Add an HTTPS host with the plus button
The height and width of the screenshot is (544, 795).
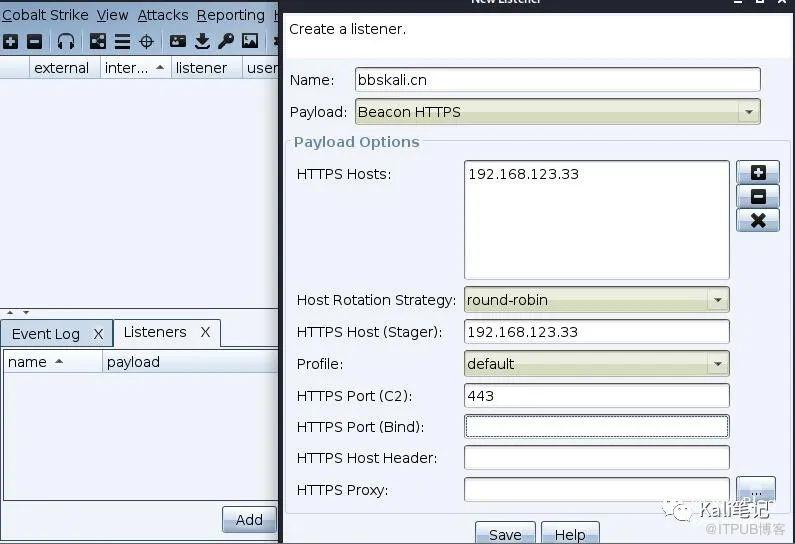tap(757, 173)
